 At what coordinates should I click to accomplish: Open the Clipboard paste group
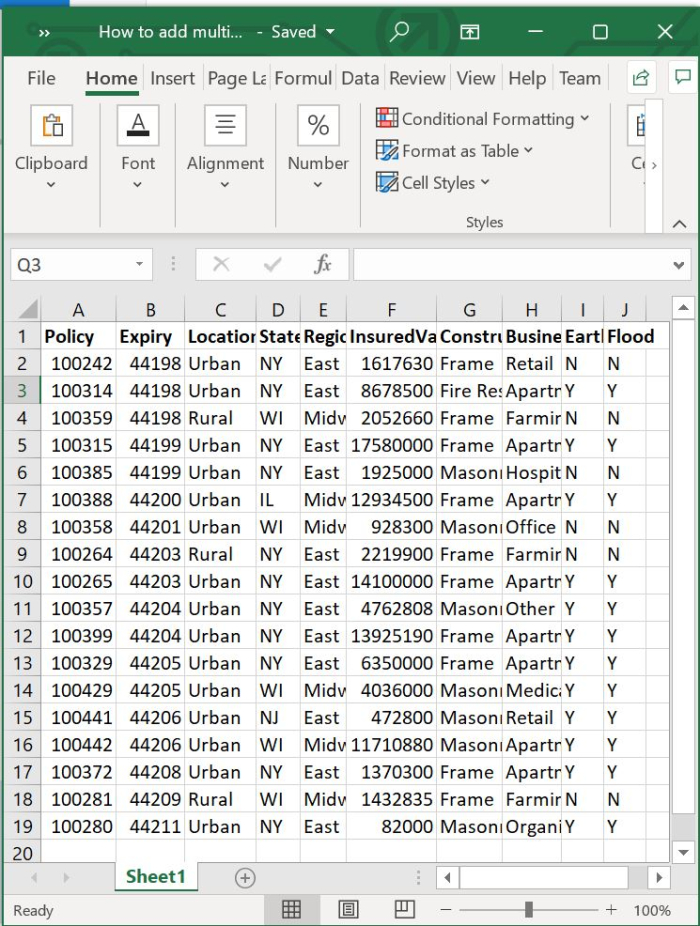(51, 125)
